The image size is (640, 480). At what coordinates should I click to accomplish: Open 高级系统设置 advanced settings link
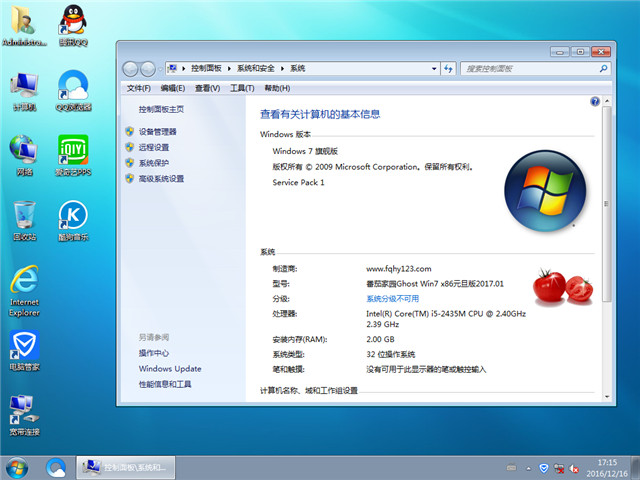tap(161, 179)
